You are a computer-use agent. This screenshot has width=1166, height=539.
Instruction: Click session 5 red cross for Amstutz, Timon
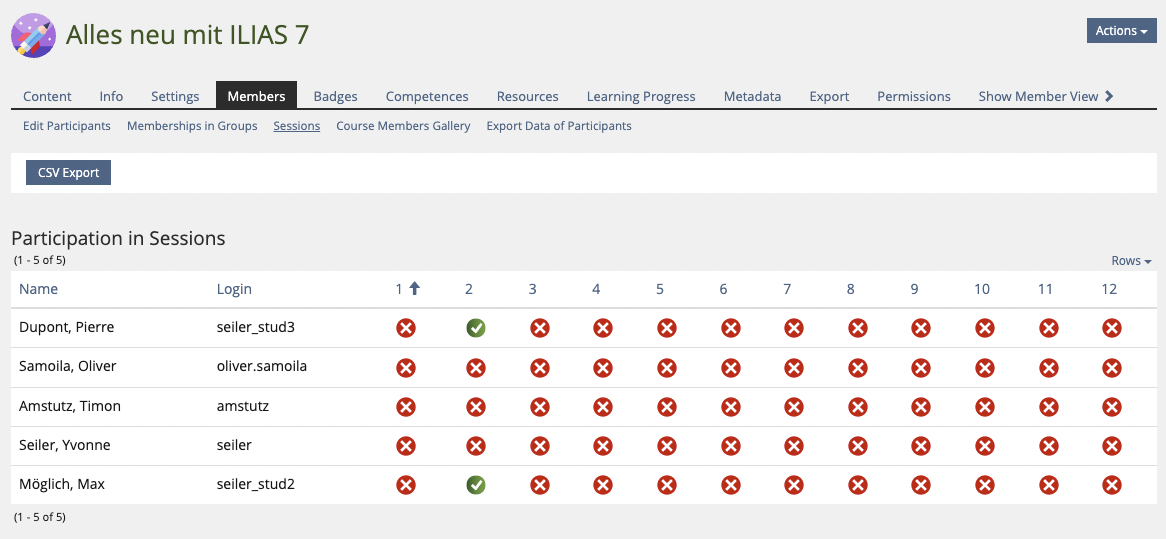pos(666,407)
